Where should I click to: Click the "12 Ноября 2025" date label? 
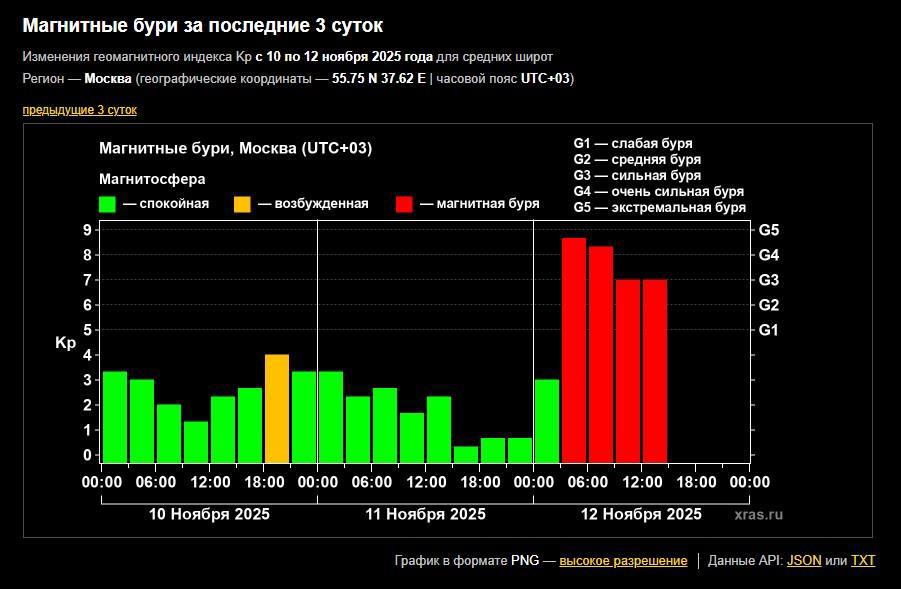pyautogui.click(x=641, y=515)
